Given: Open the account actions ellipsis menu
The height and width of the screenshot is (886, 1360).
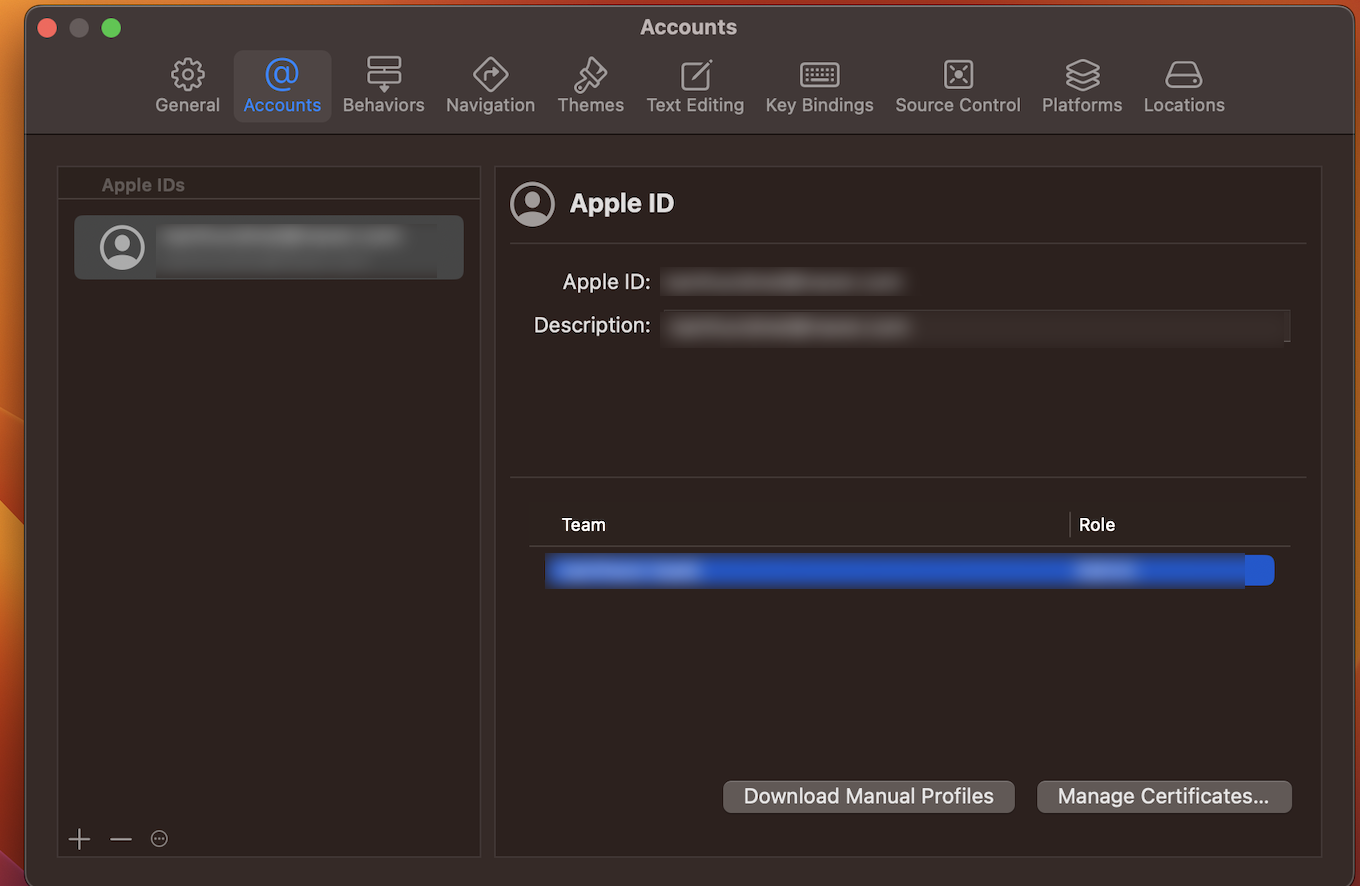Looking at the screenshot, I should coord(159,839).
